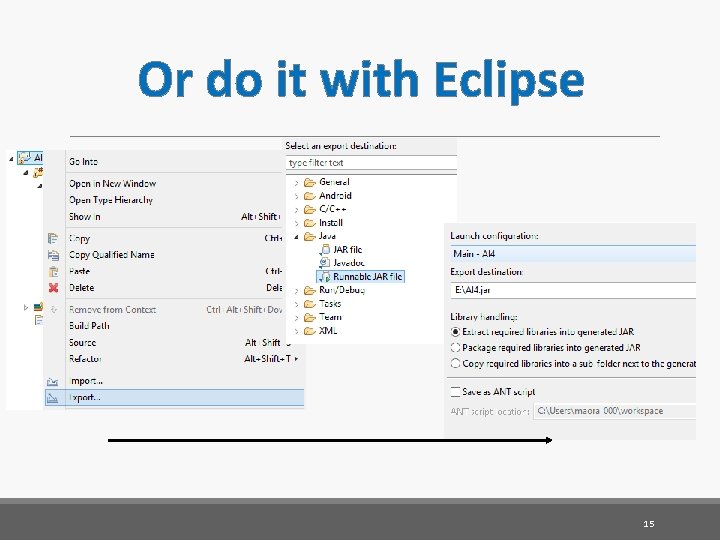
Task: Click the red Delete X icon
Action: pos(53,288)
